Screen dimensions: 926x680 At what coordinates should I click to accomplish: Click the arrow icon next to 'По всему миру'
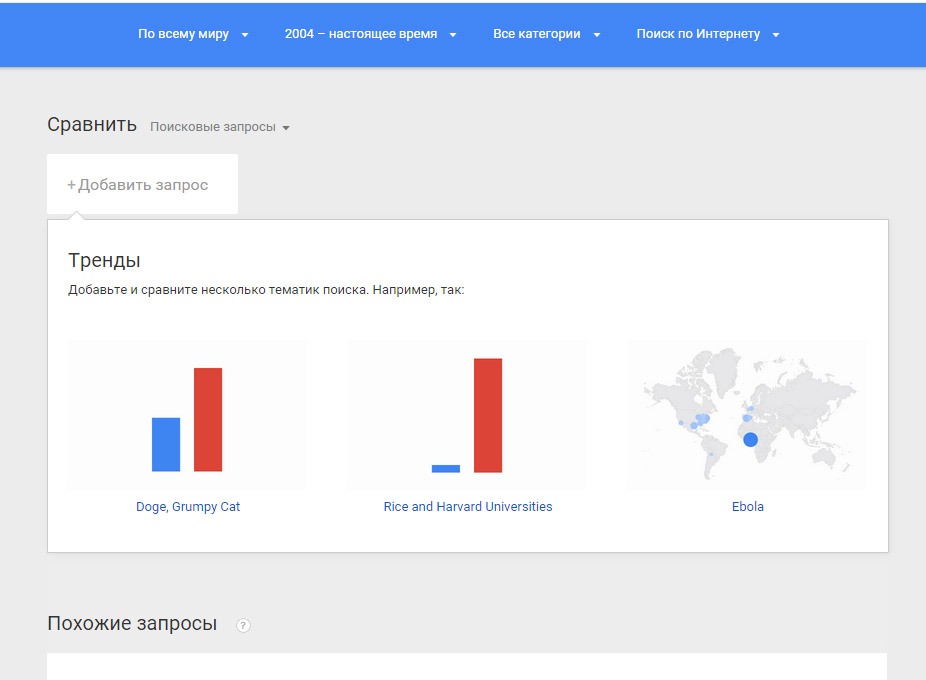click(x=244, y=35)
